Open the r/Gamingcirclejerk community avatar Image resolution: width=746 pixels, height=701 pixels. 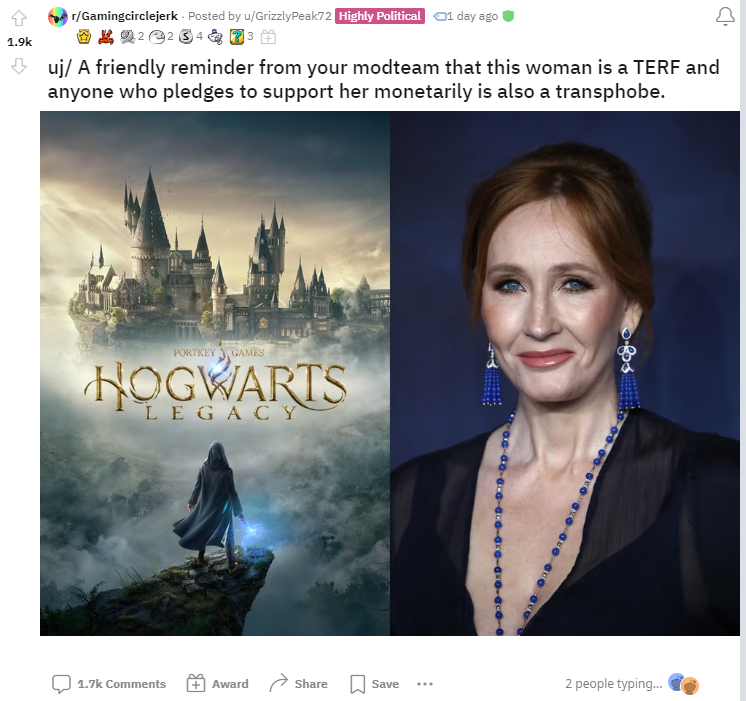click(x=58, y=17)
